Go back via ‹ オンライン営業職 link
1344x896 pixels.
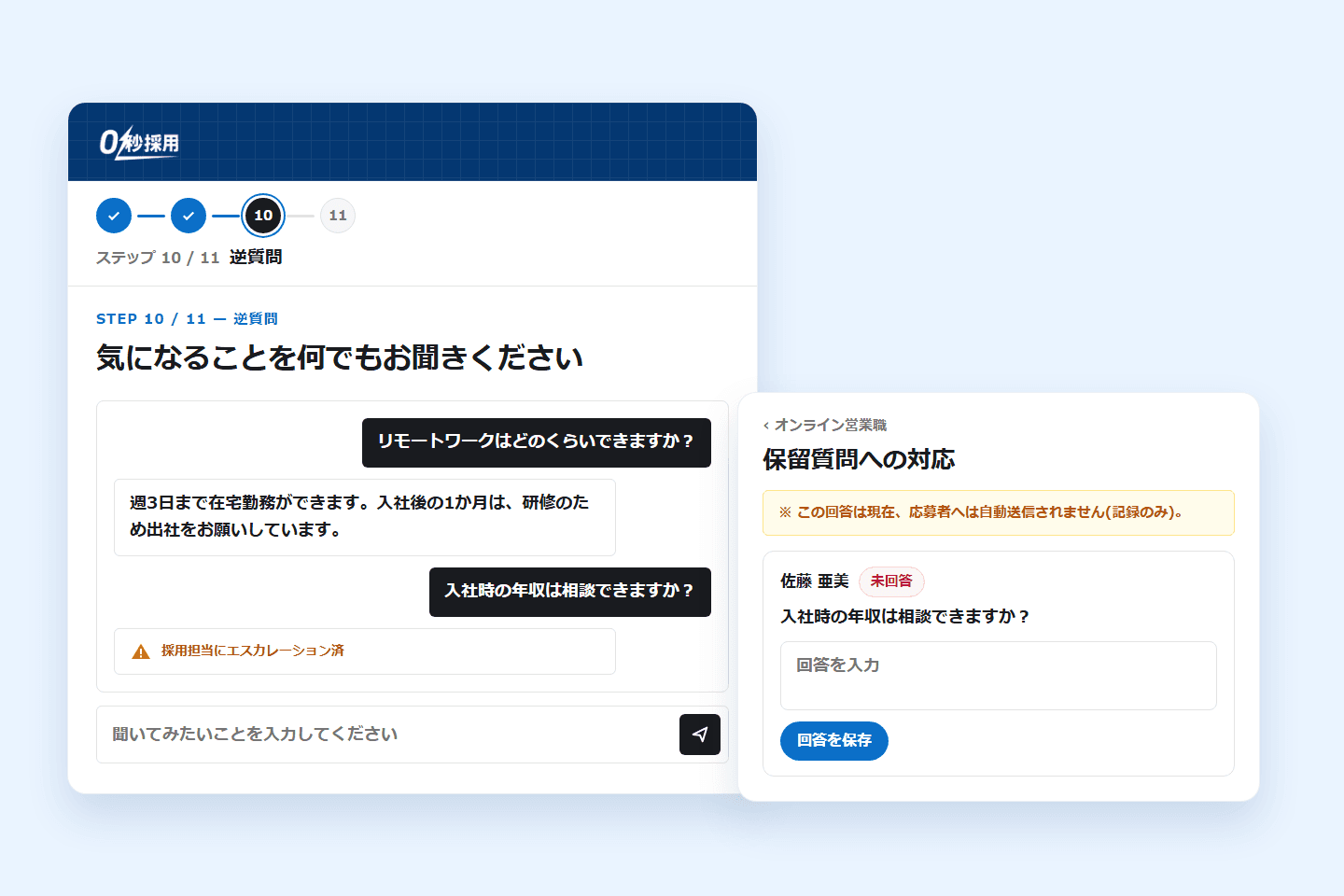[825, 425]
